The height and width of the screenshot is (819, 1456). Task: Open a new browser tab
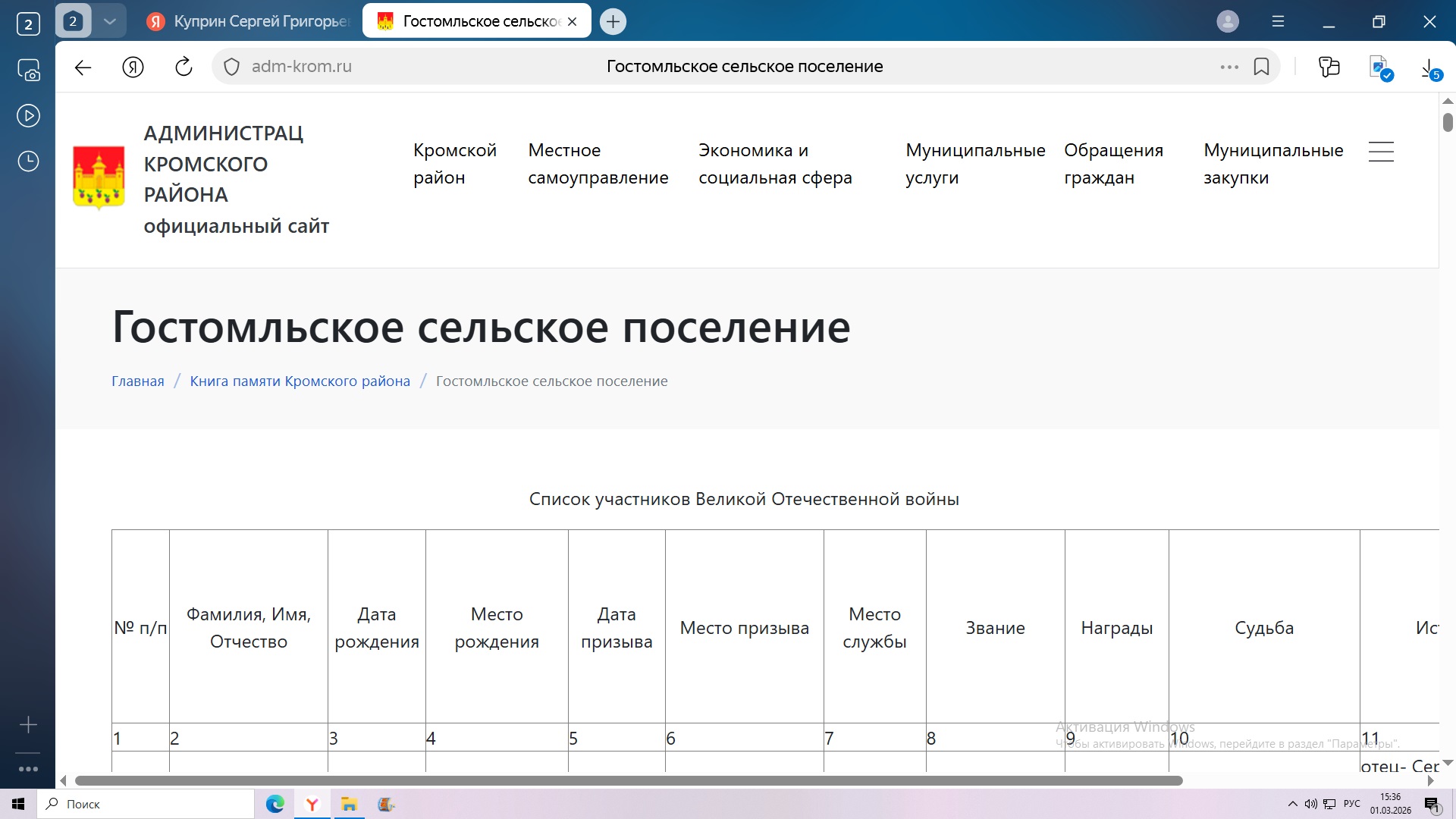coord(613,21)
